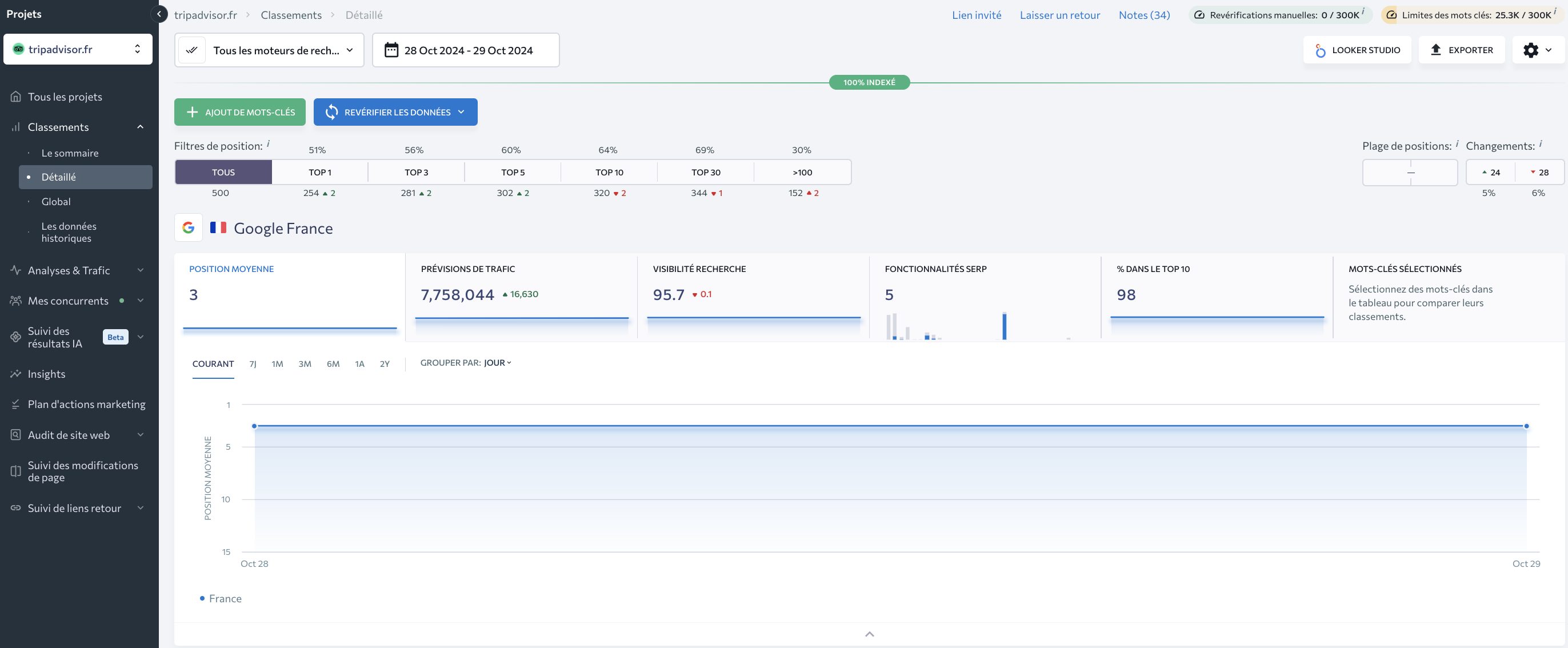Click the Classements bar chart icon
The width and height of the screenshot is (1568, 648).
(16, 127)
